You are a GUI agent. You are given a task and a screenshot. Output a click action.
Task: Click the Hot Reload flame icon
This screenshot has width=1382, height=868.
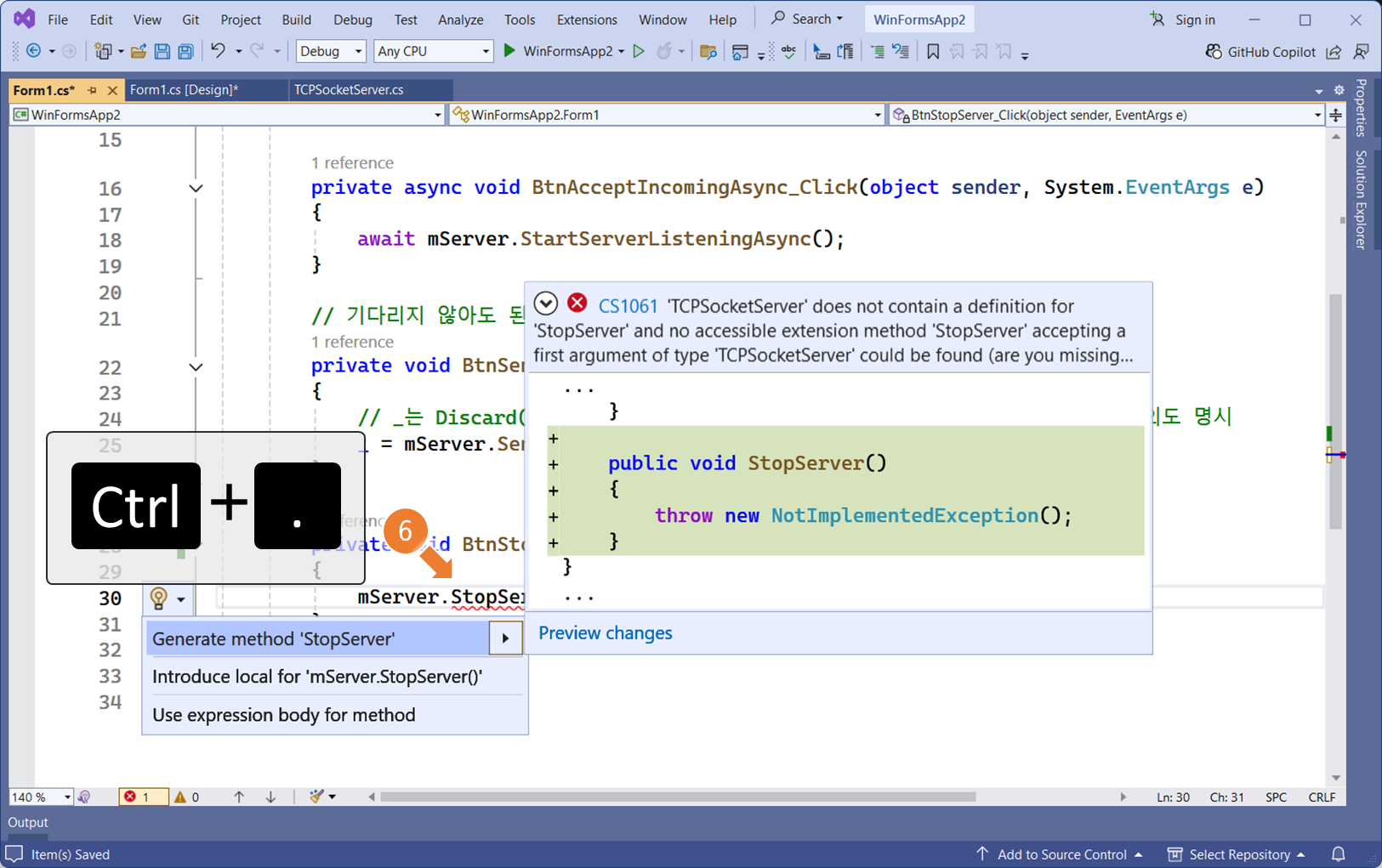664,51
